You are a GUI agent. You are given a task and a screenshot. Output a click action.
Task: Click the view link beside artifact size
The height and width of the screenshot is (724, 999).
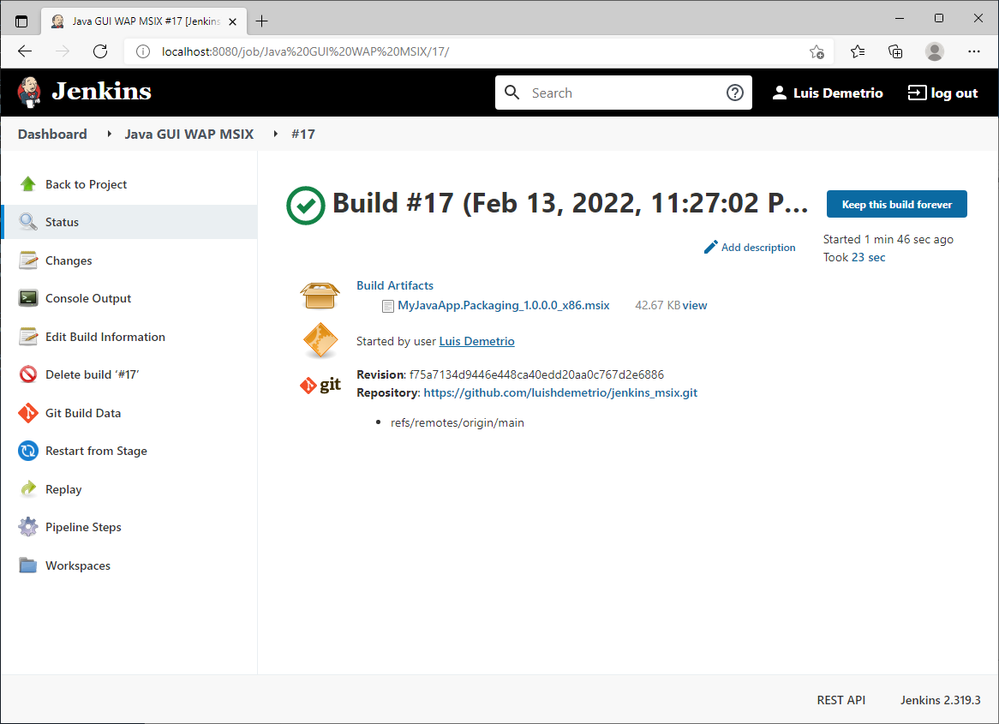click(x=695, y=305)
